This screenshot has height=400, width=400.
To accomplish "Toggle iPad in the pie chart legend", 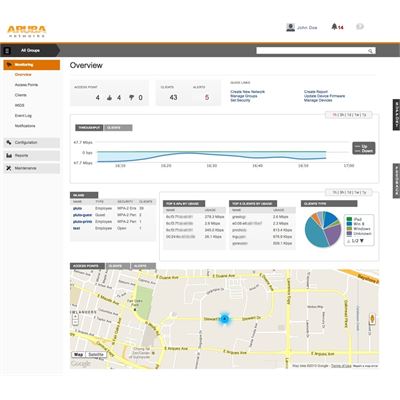I will 354,219.
